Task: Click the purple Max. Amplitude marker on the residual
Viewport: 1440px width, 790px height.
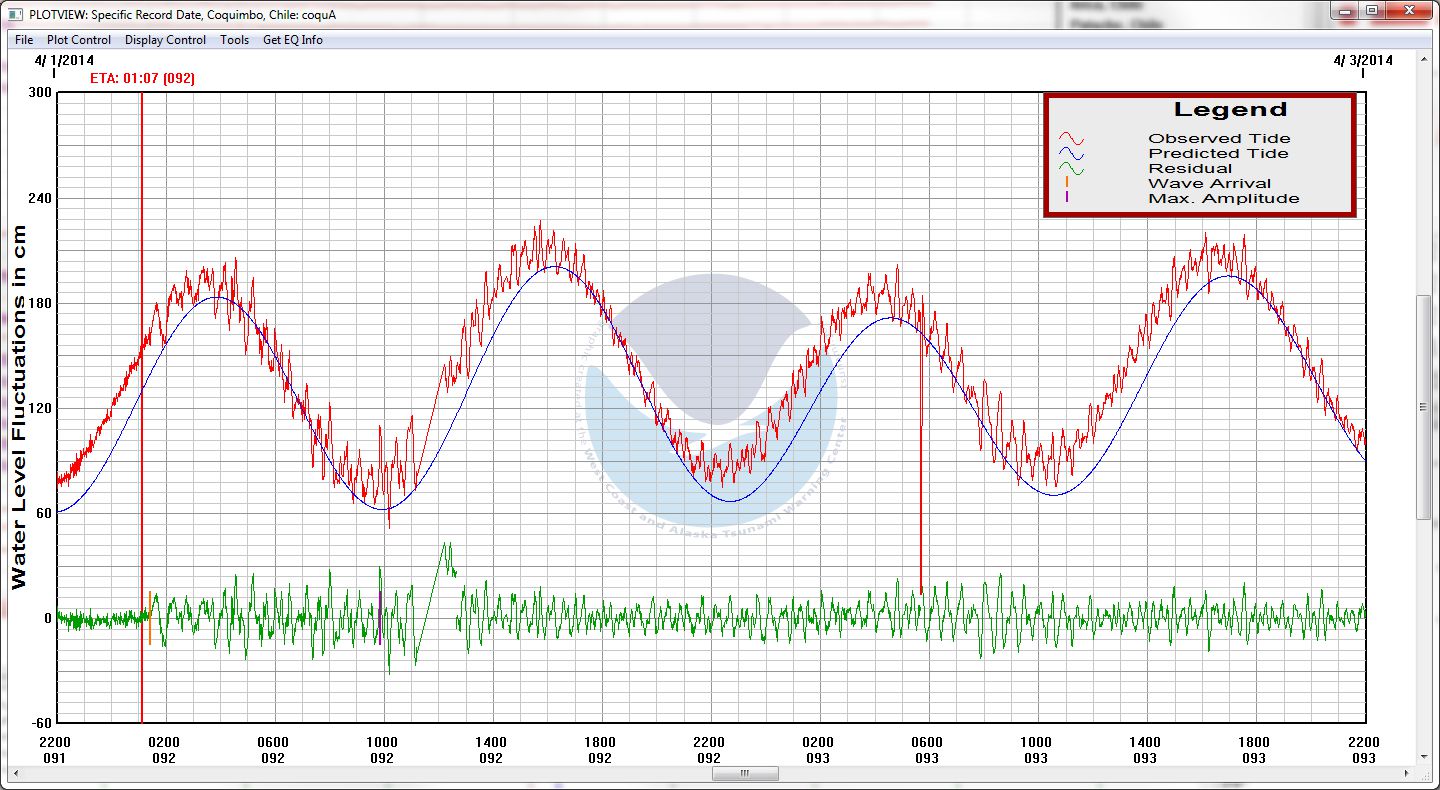Action: pyautogui.click(x=380, y=617)
